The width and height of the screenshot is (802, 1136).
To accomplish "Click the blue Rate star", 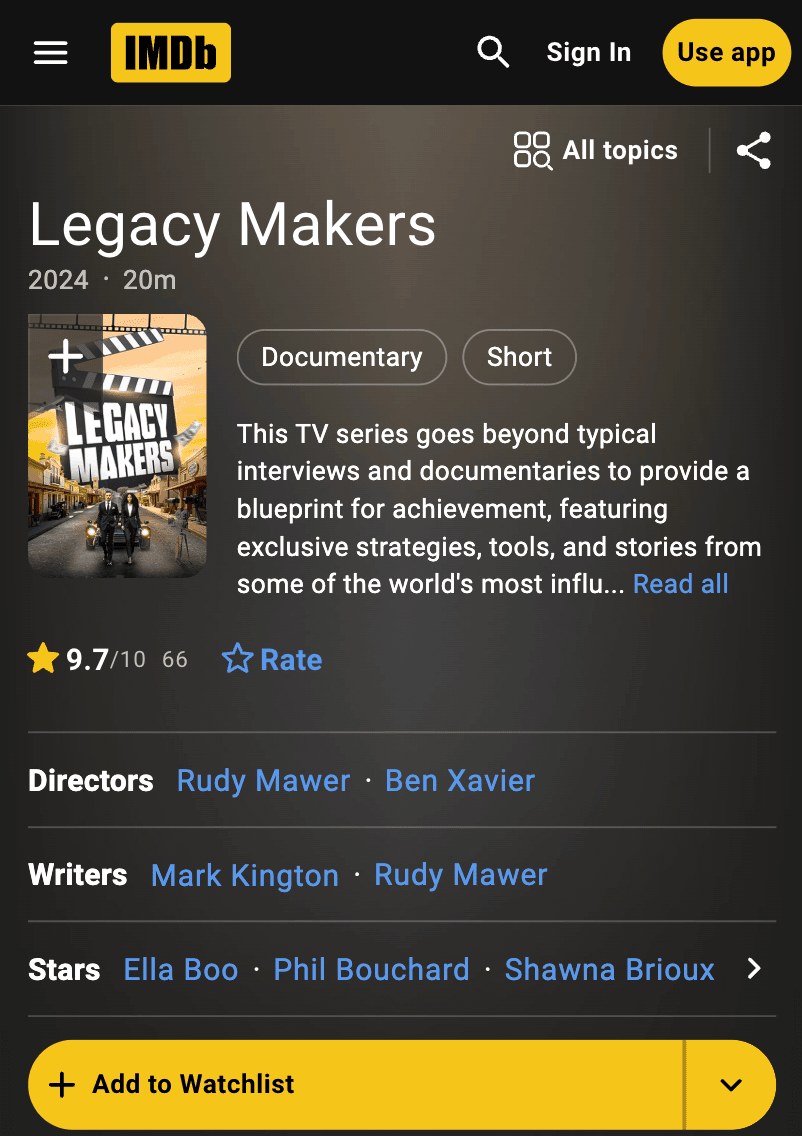I will (x=237, y=659).
